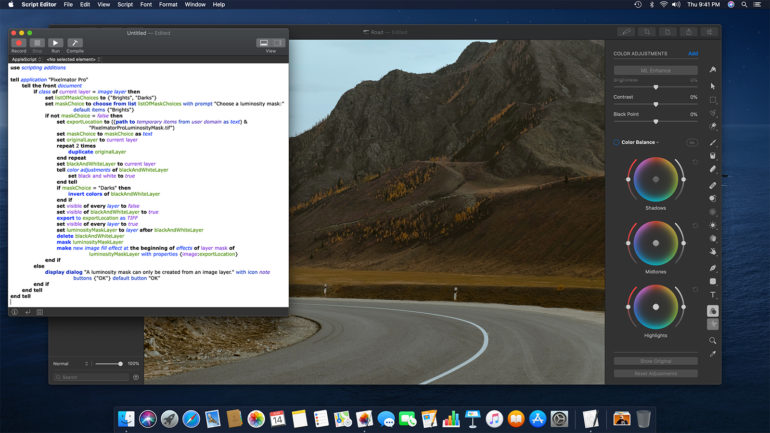Click the Black Point slider handle
This screenshot has height=433, width=770.
656,122
